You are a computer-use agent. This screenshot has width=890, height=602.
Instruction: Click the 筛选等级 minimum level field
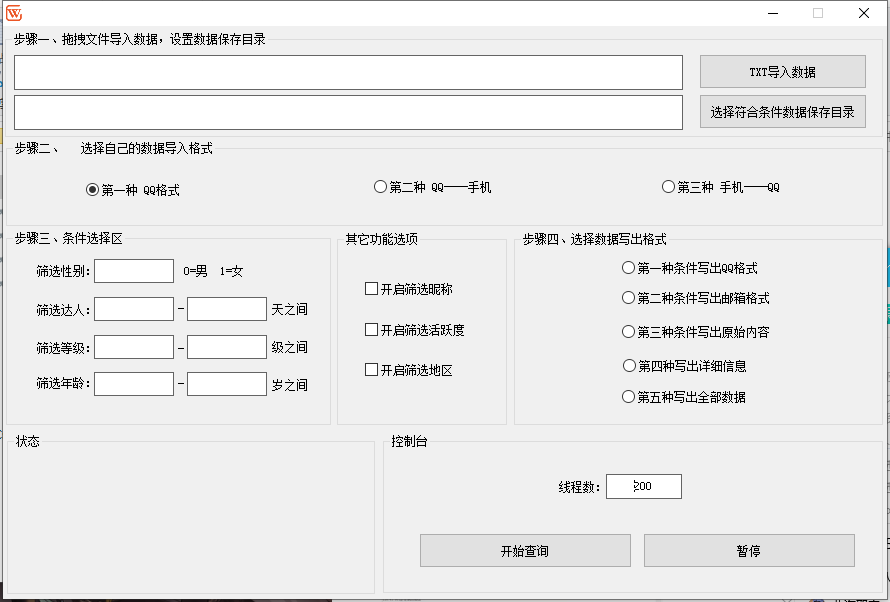click(x=134, y=347)
